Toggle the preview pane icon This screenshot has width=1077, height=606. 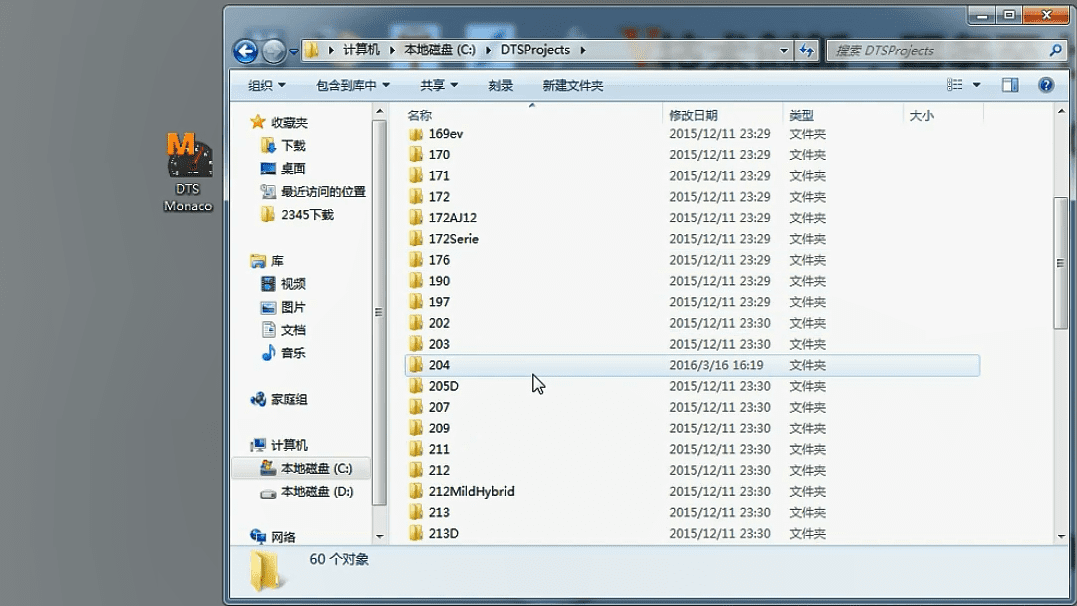pyautogui.click(x=1010, y=85)
